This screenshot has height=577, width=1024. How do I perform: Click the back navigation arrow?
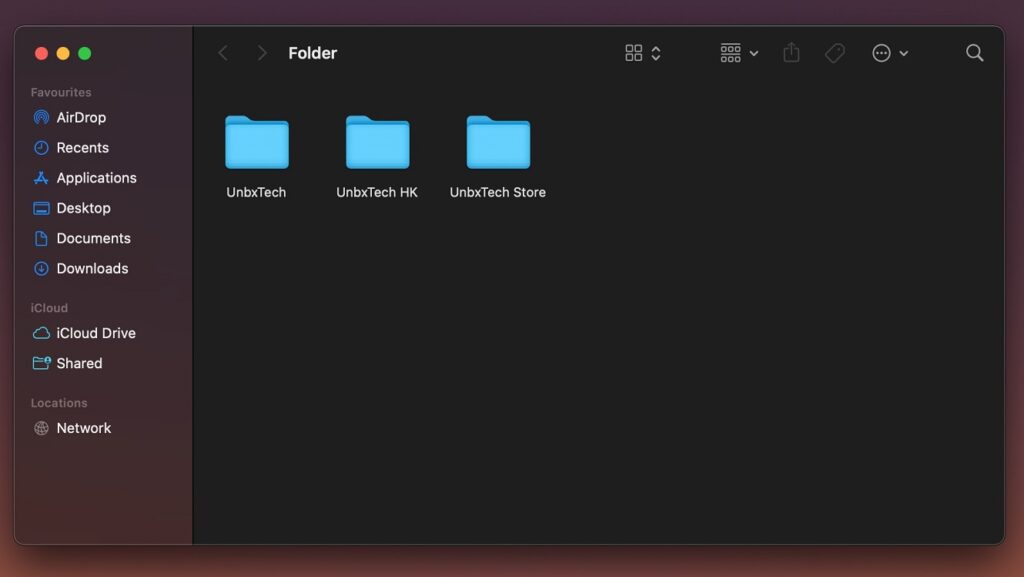click(x=222, y=52)
